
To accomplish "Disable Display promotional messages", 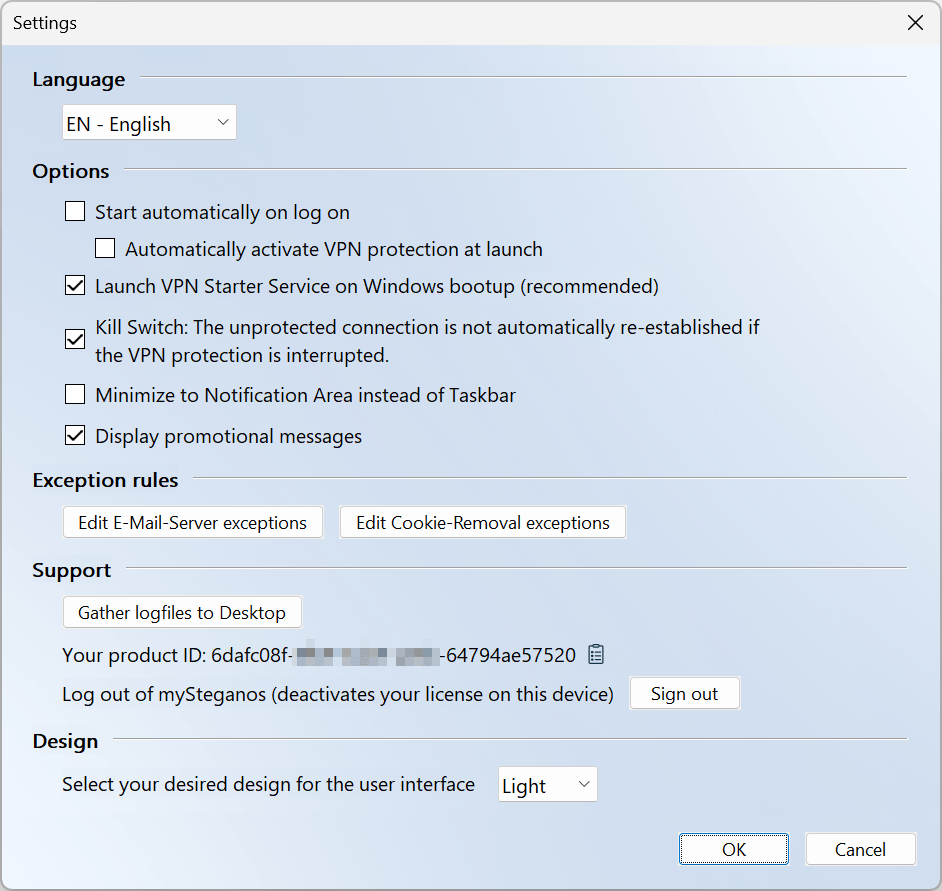I will coord(75,435).
